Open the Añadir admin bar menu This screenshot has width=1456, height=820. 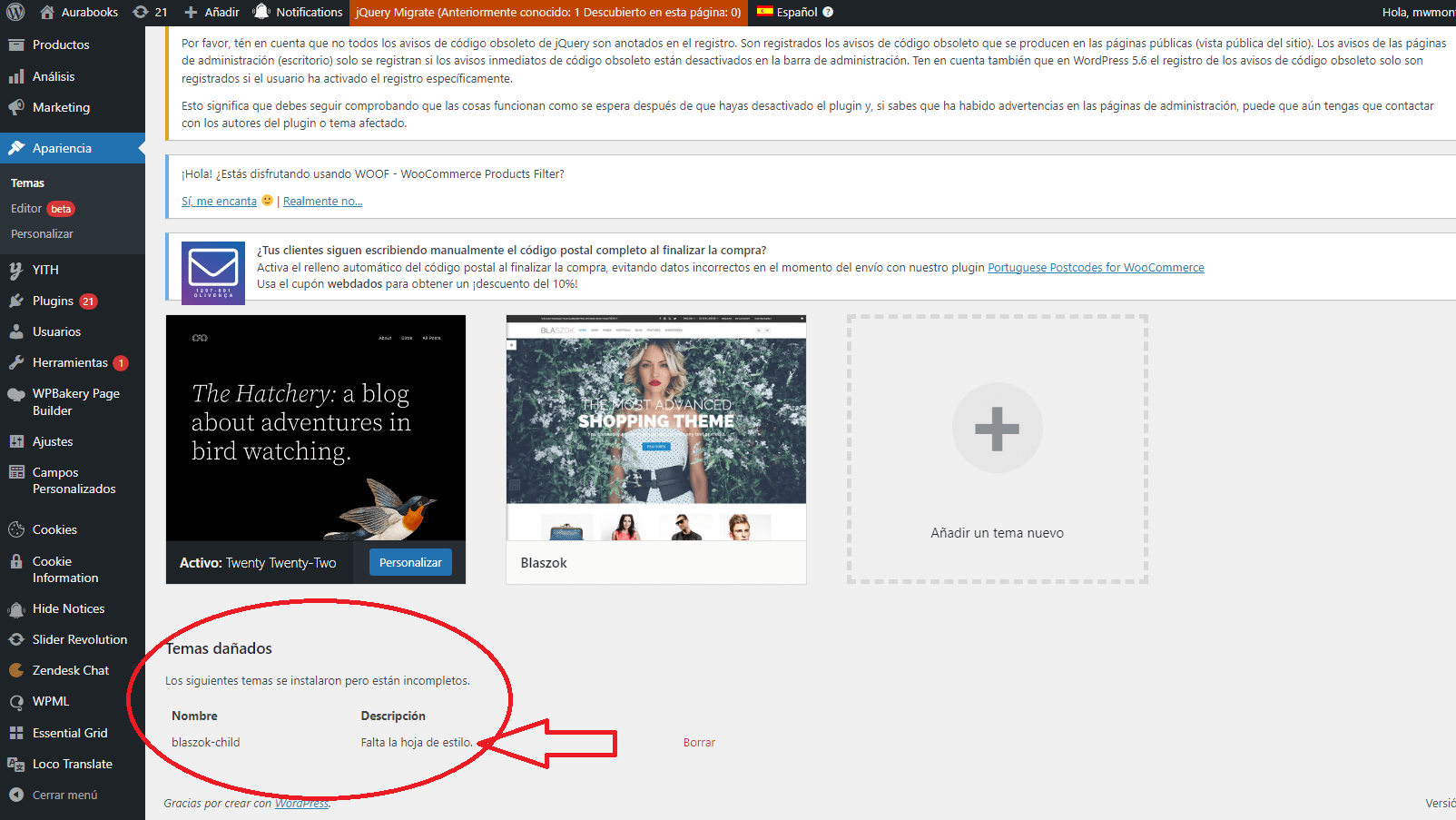click(212, 13)
